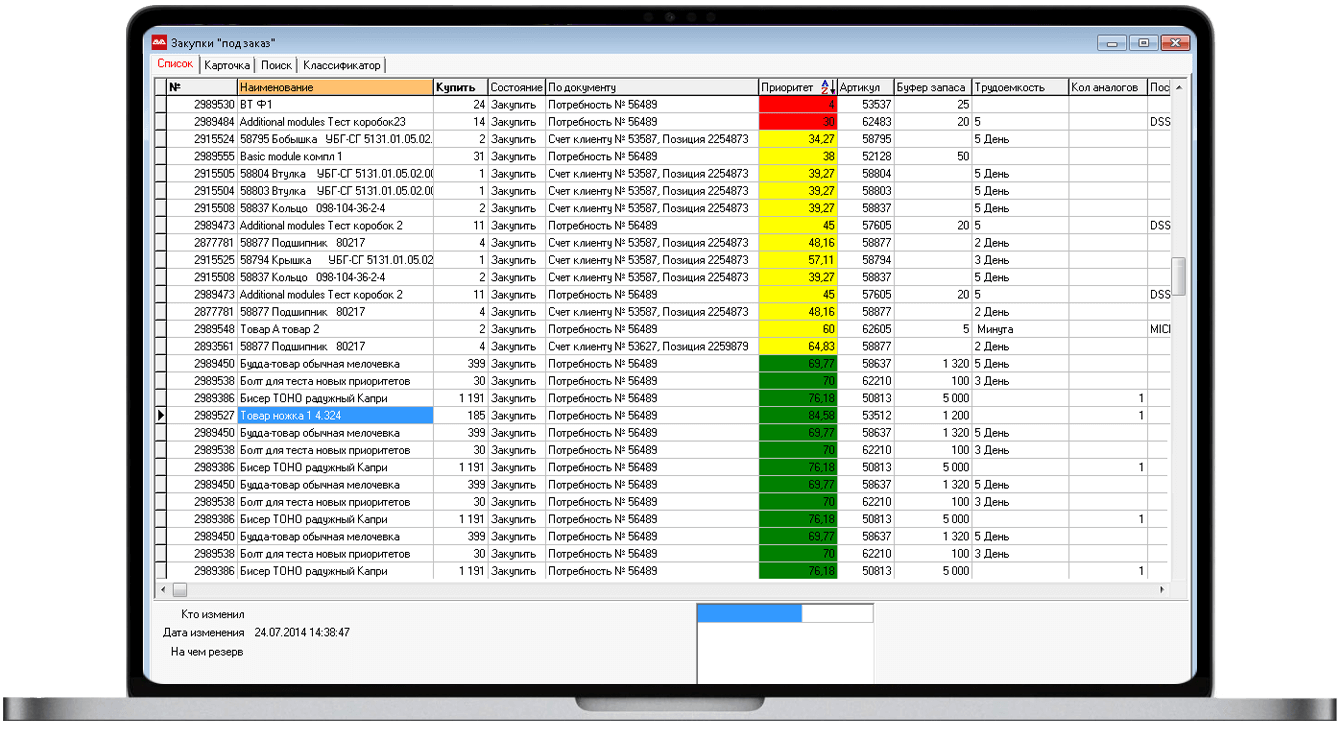The image size is (1343, 740).
Task: Minimize the Закупки window
Action: point(1112,43)
